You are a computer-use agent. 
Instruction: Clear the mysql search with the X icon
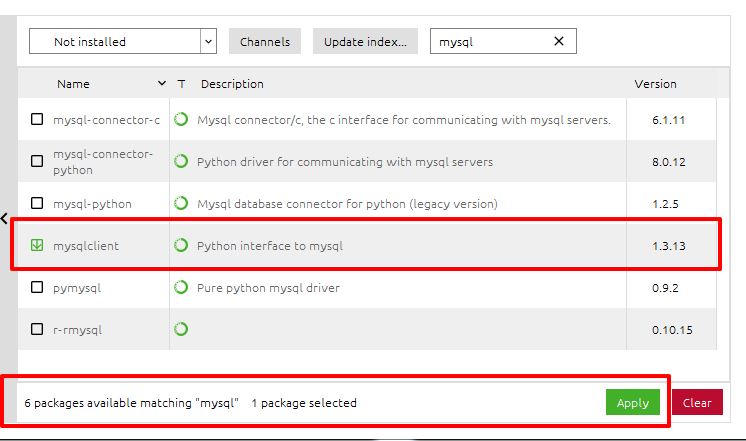point(559,41)
